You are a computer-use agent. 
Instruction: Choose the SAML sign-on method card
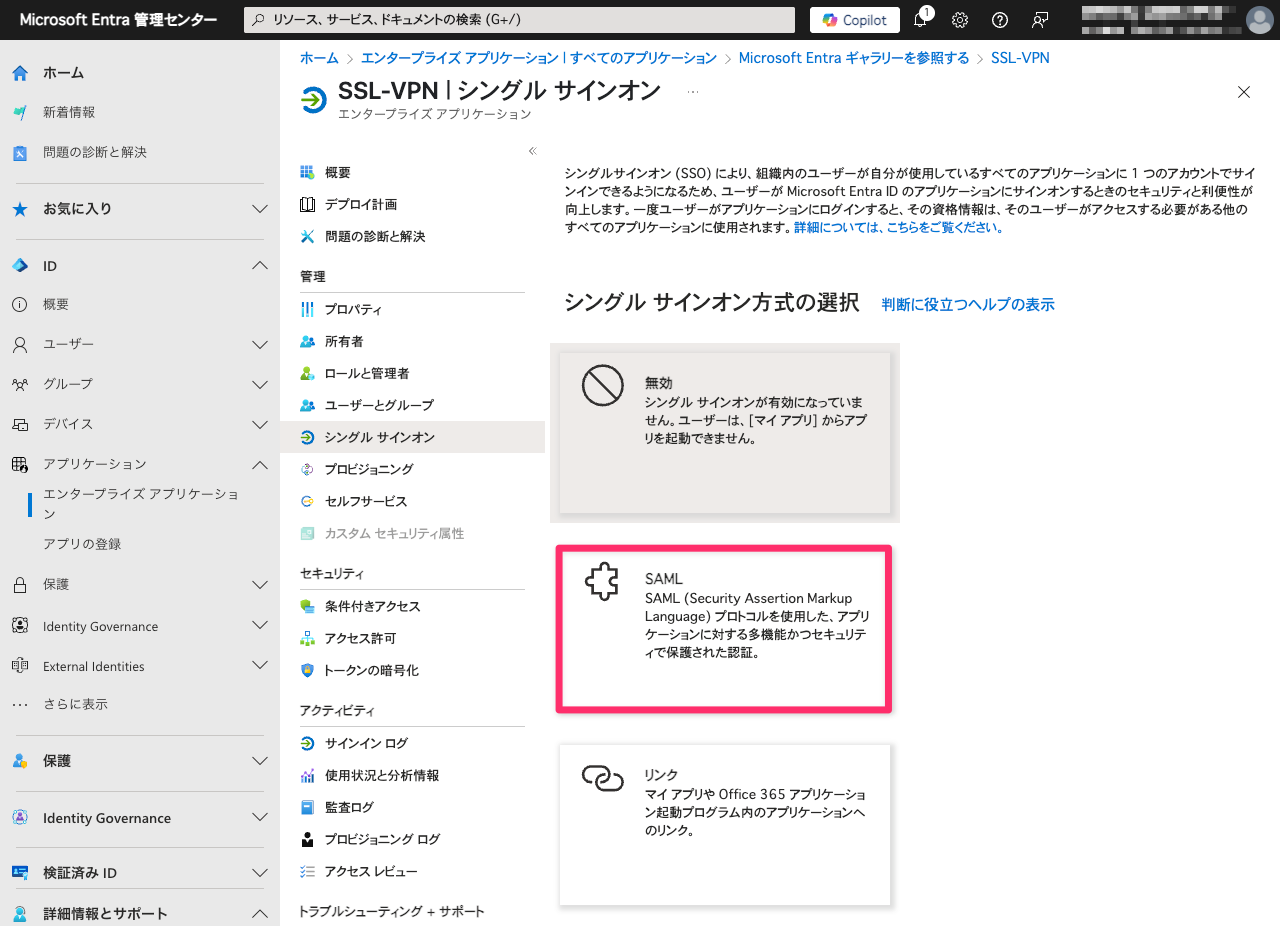click(x=724, y=629)
